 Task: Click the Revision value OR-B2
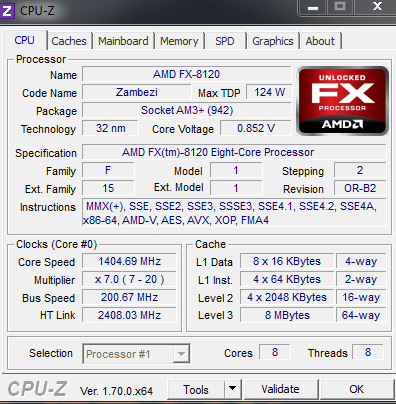pos(360,188)
